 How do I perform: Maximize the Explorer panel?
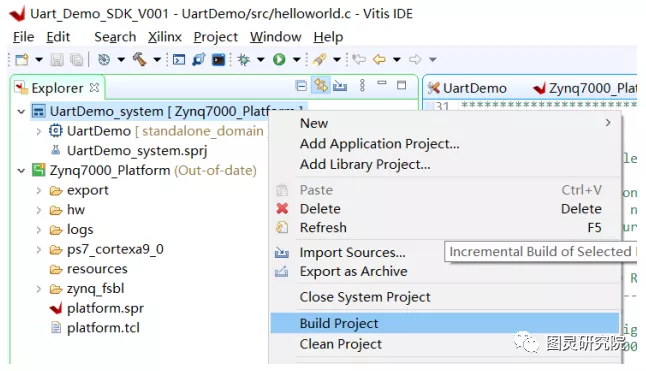(x=401, y=85)
